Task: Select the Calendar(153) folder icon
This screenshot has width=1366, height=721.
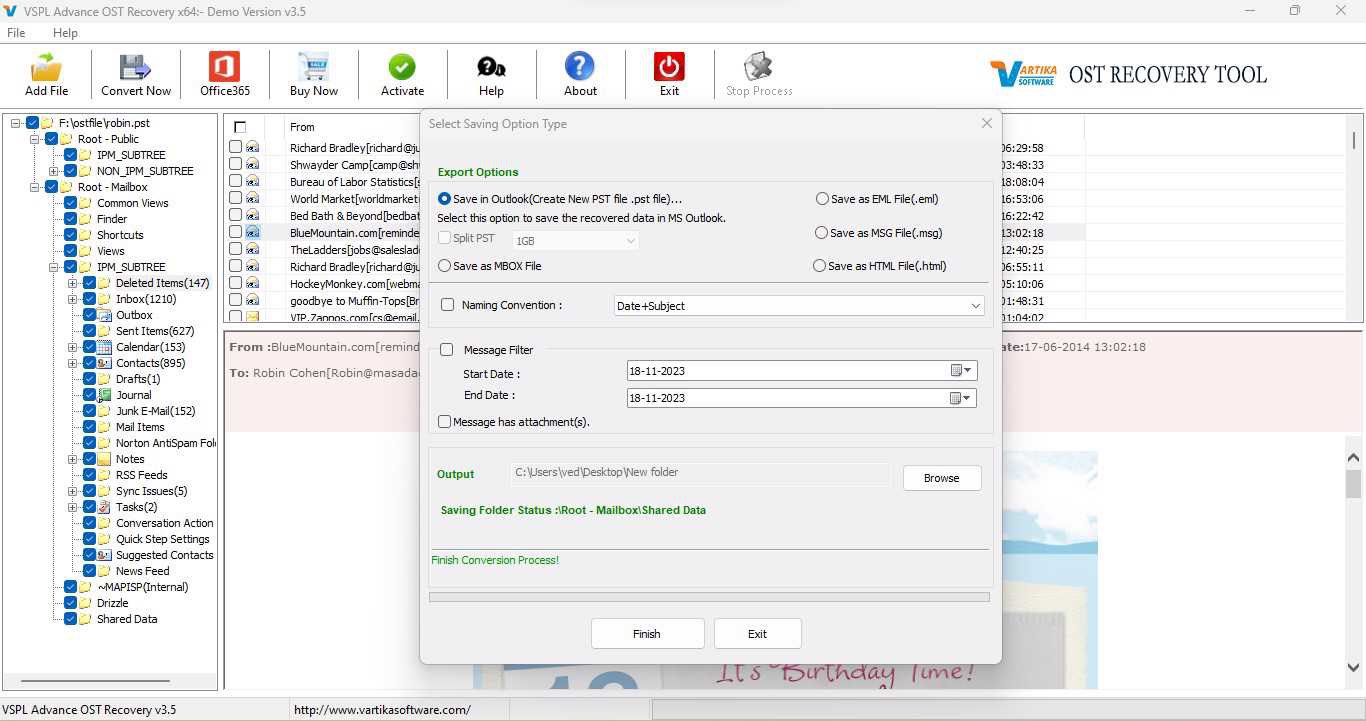Action: click(104, 347)
